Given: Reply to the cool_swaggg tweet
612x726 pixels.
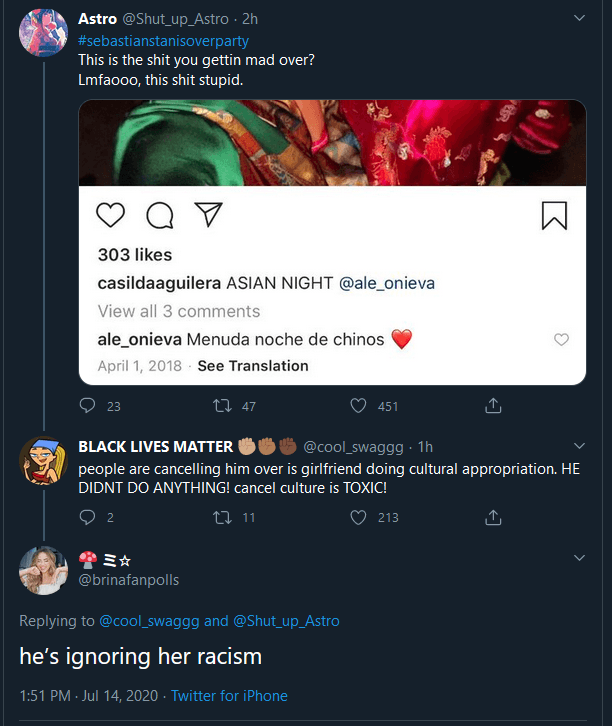Looking at the screenshot, I should tap(87, 517).
